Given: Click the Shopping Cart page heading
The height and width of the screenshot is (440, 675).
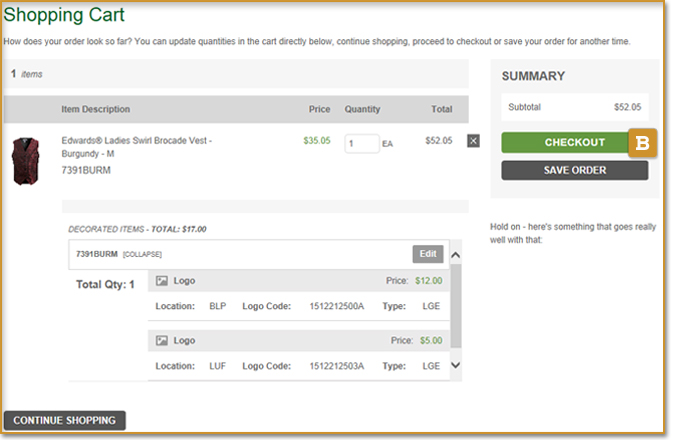Looking at the screenshot, I should (x=65, y=16).
